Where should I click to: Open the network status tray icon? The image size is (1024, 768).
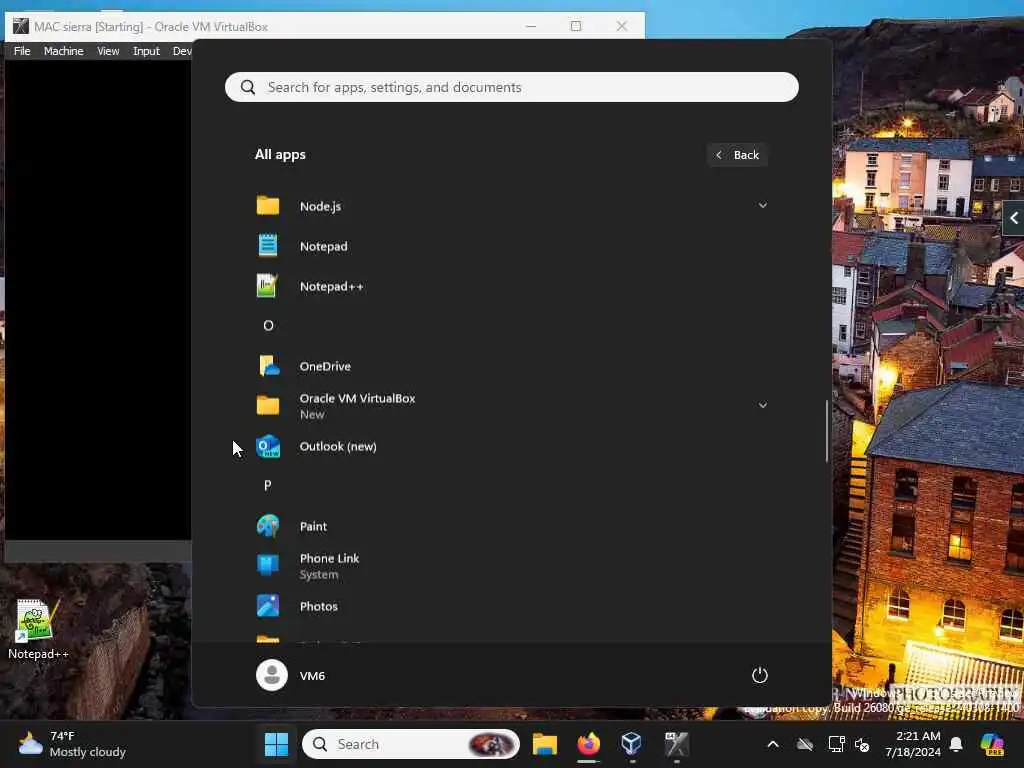pyautogui.click(x=836, y=744)
